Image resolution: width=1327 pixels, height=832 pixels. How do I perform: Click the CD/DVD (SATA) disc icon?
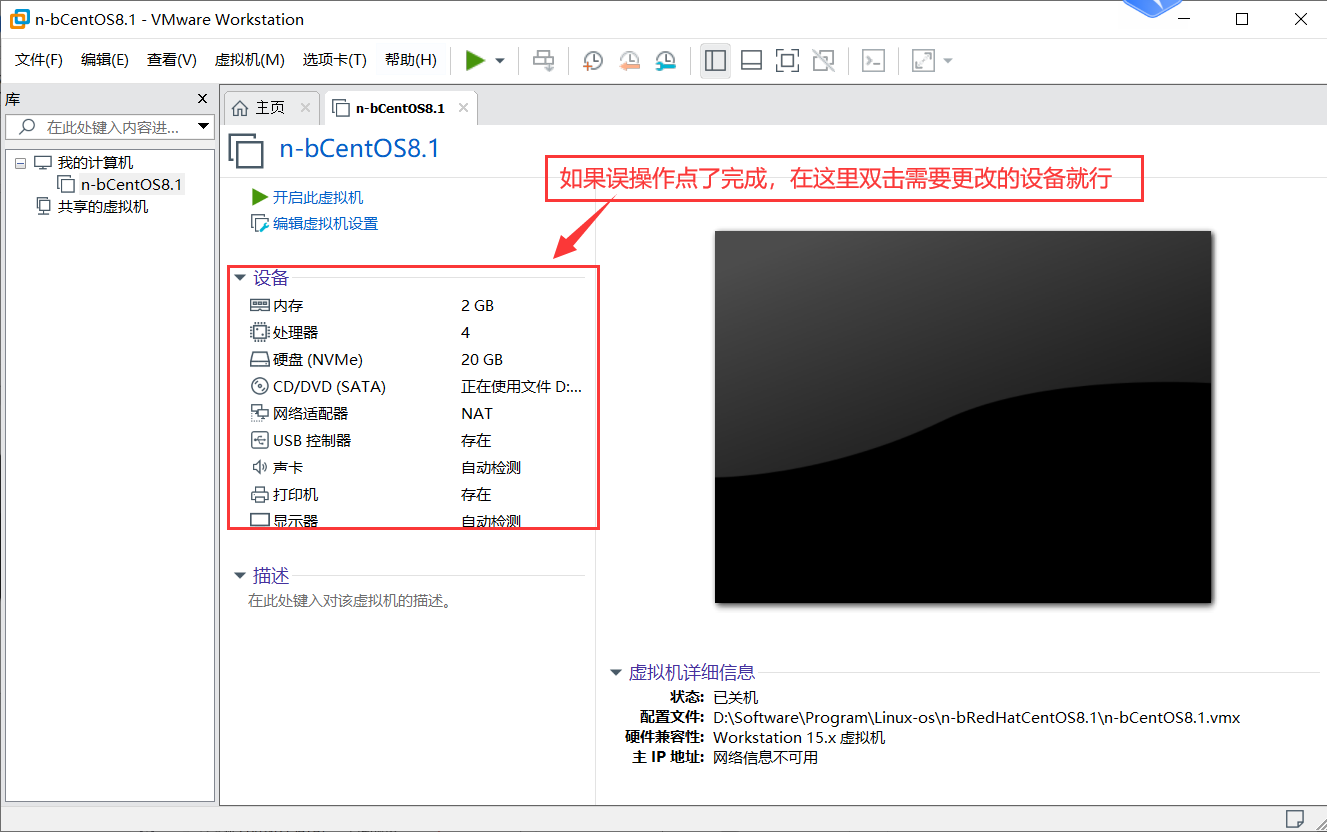[x=259, y=386]
